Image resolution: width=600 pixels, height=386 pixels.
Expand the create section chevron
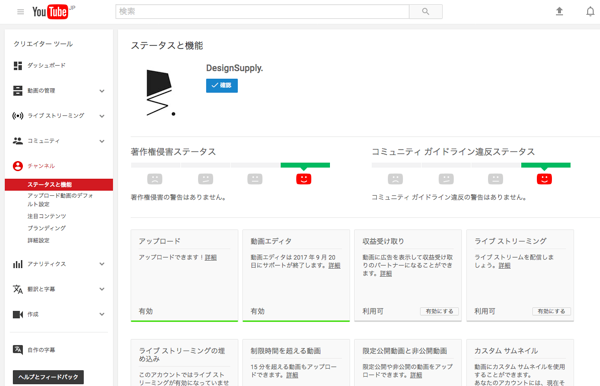(102, 314)
